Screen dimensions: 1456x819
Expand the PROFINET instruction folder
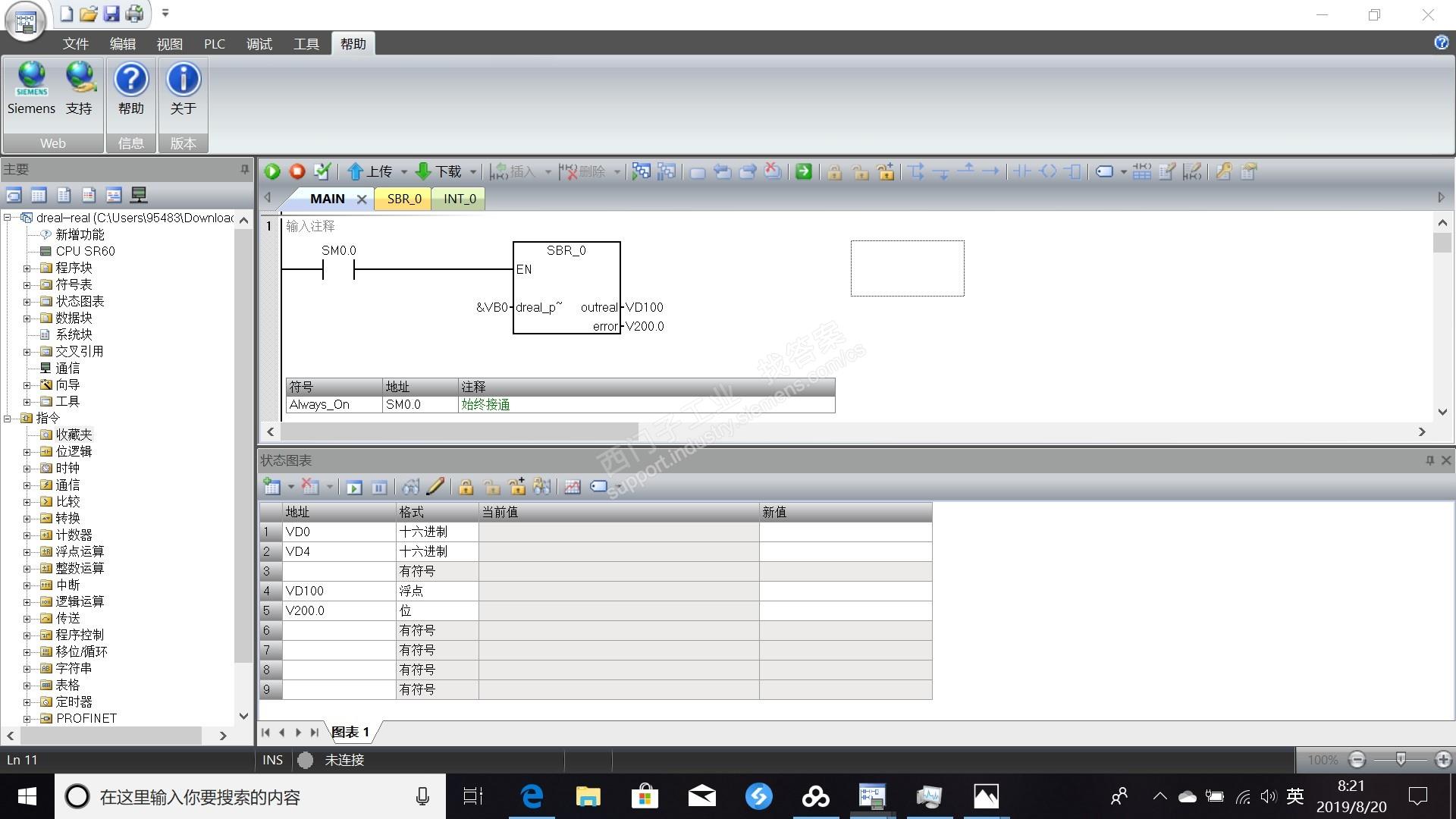point(27,718)
